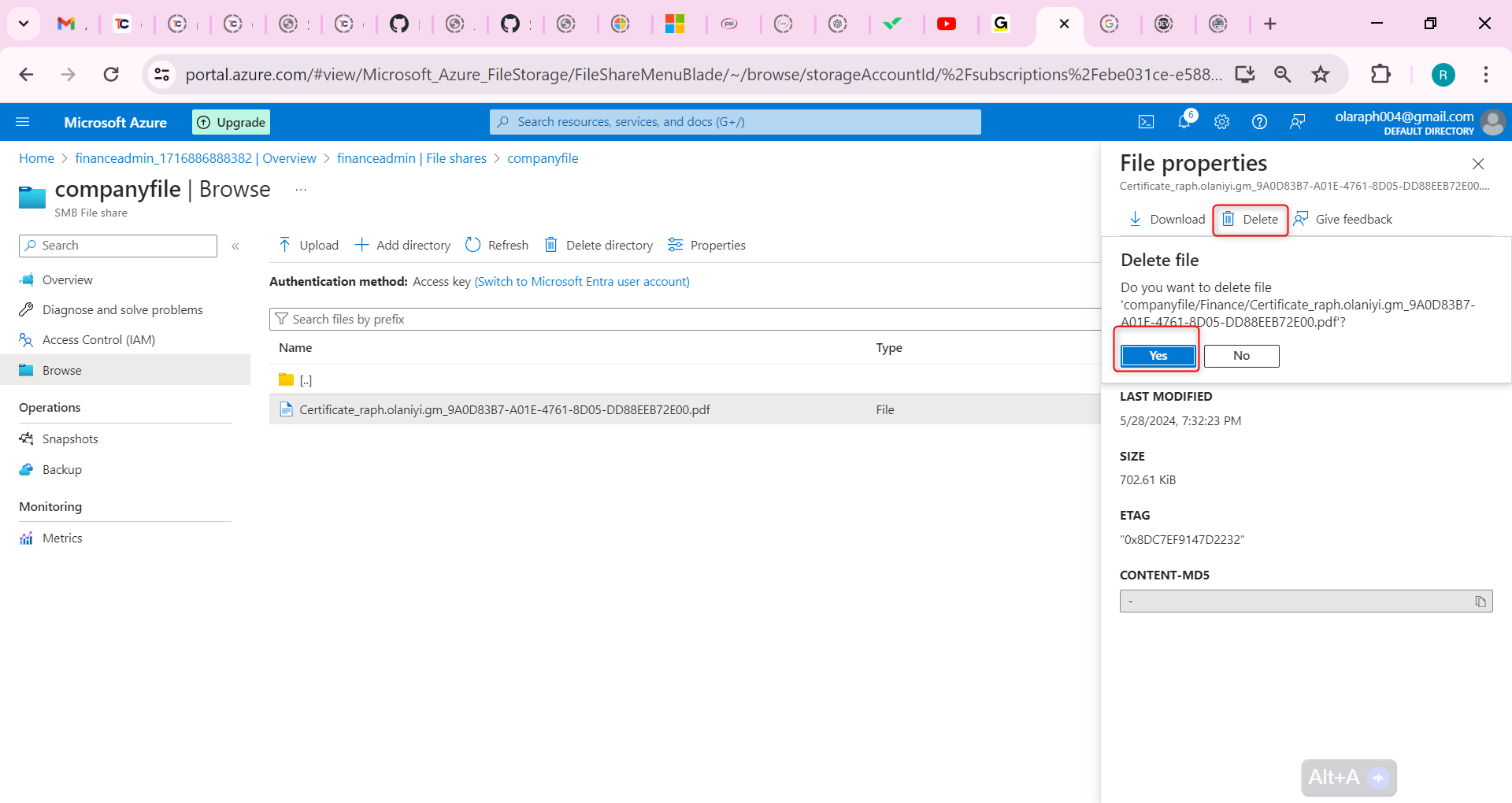Open the browser zoom magnifier icon
Image resolution: width=1512 pixels, height=803 pixels.
[1283, 74]
